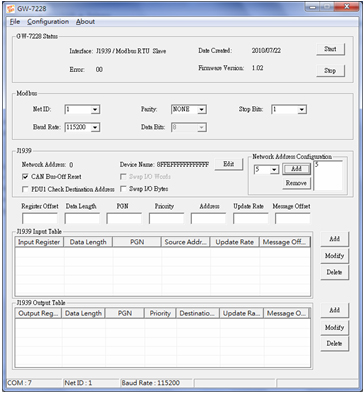Close the GW-7228 window
363x394 pixels.
point(346,7)
